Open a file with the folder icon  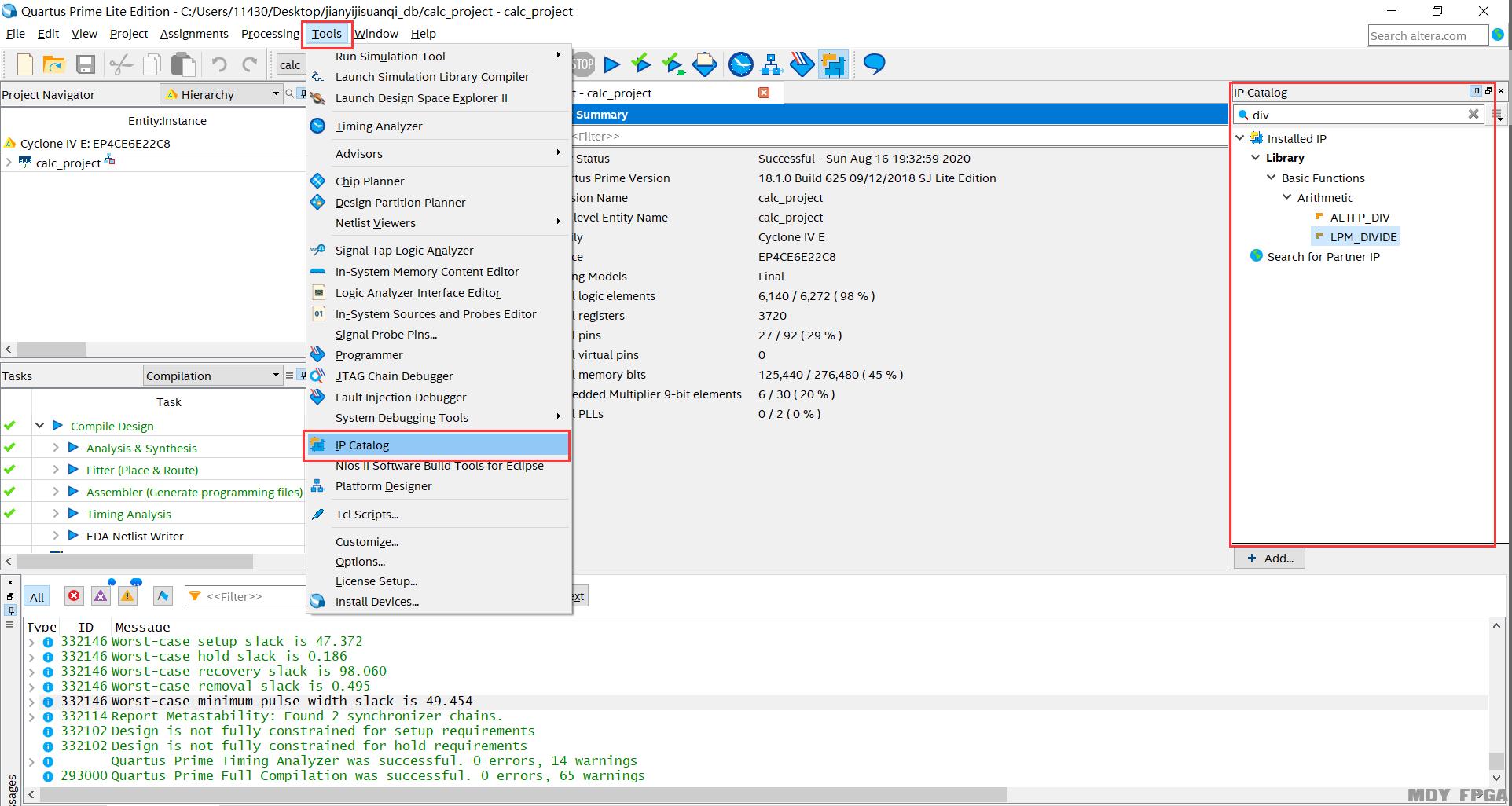pos(53,64)
